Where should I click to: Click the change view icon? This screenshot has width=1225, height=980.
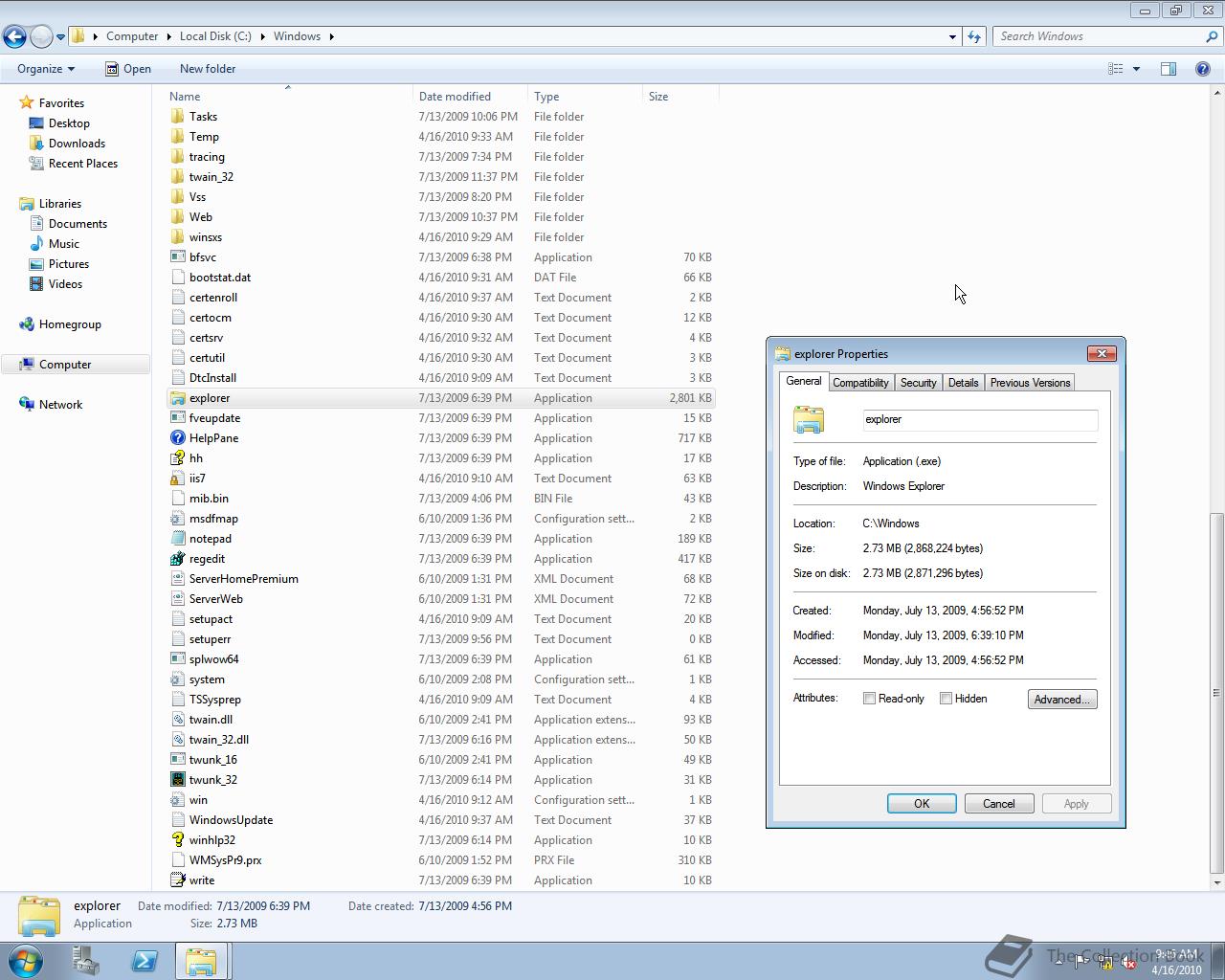[x=1115, y=69]
